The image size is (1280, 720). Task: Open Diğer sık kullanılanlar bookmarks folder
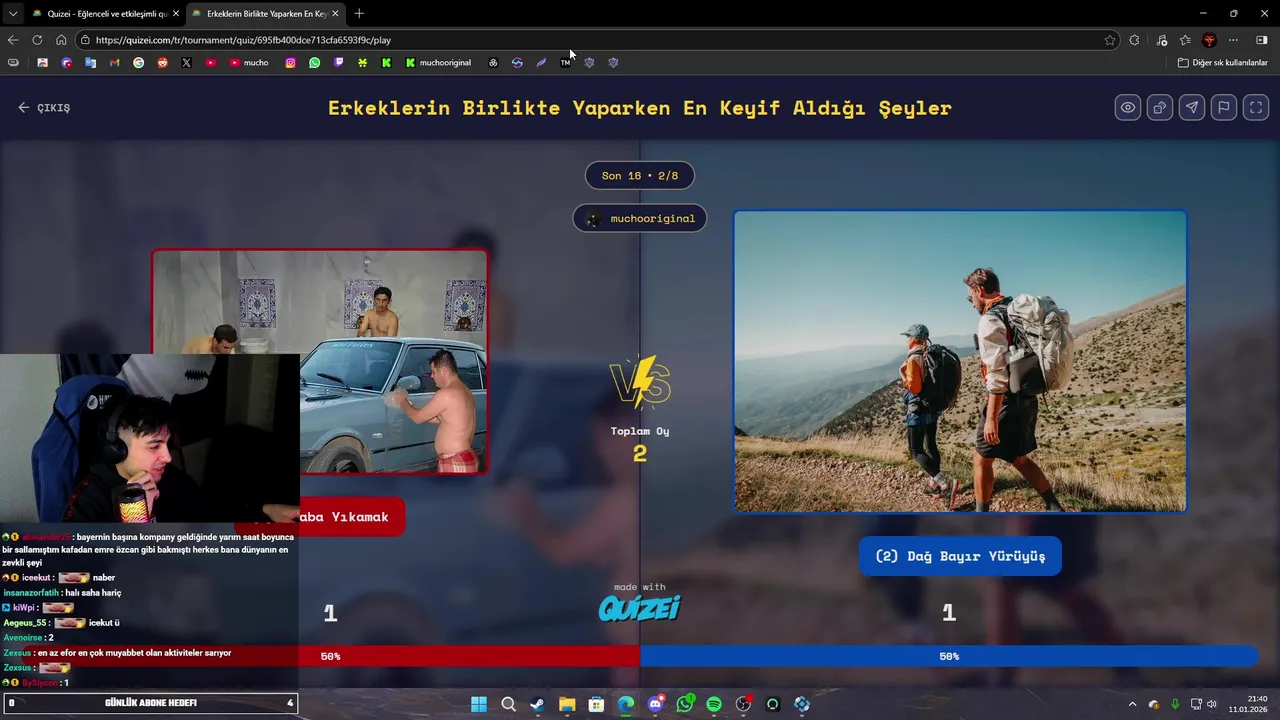tap(1222, 62)
